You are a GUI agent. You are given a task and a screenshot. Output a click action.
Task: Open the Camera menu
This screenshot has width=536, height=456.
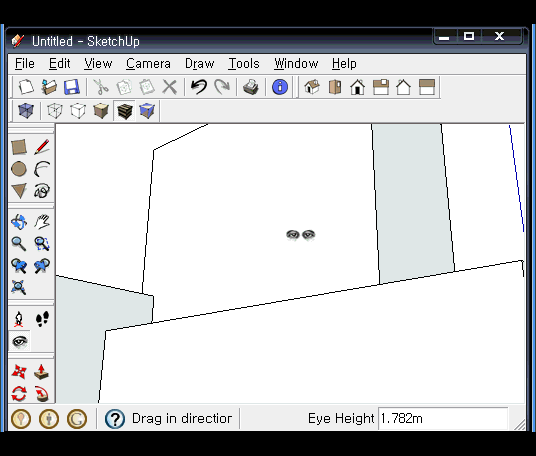tap(148, 64)
